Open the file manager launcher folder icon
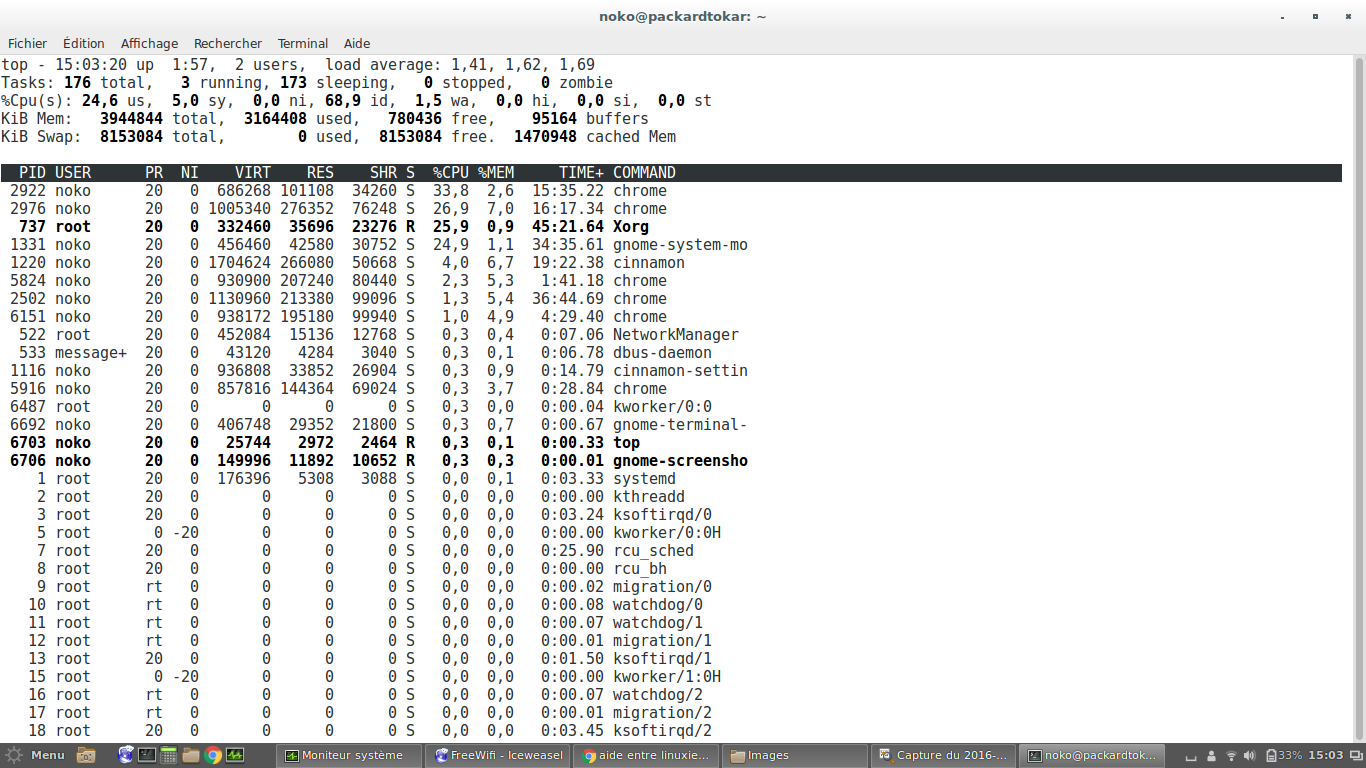Image resolution: width=1366 pixels, height=768 pixels. pyautogui.click(x=191, y=755)
